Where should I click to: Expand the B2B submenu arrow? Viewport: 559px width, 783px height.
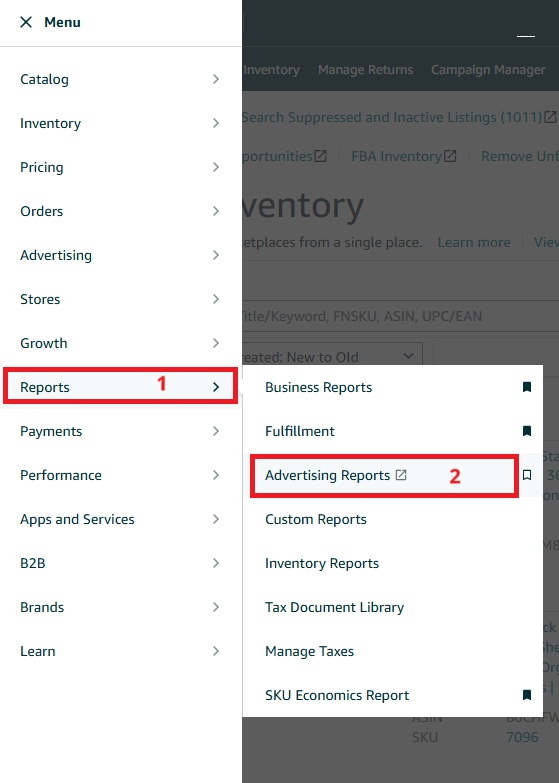[x=216, y=563]
